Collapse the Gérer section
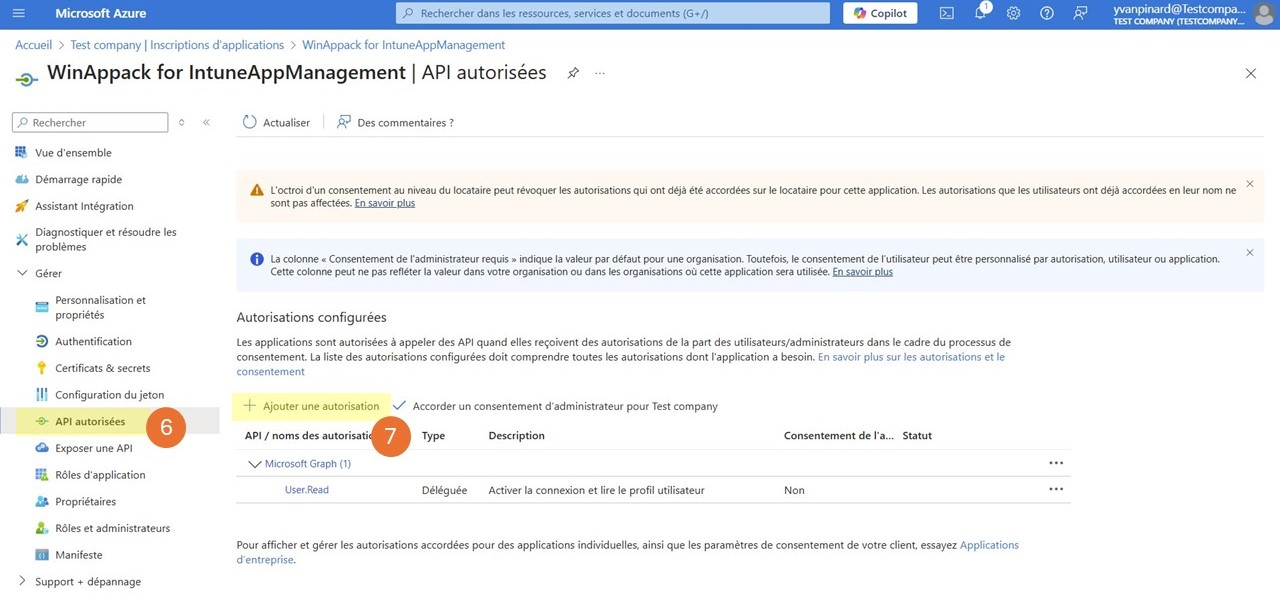This screenshot has height=606, width=1280. pyautogui.click(x=20, y=273)
